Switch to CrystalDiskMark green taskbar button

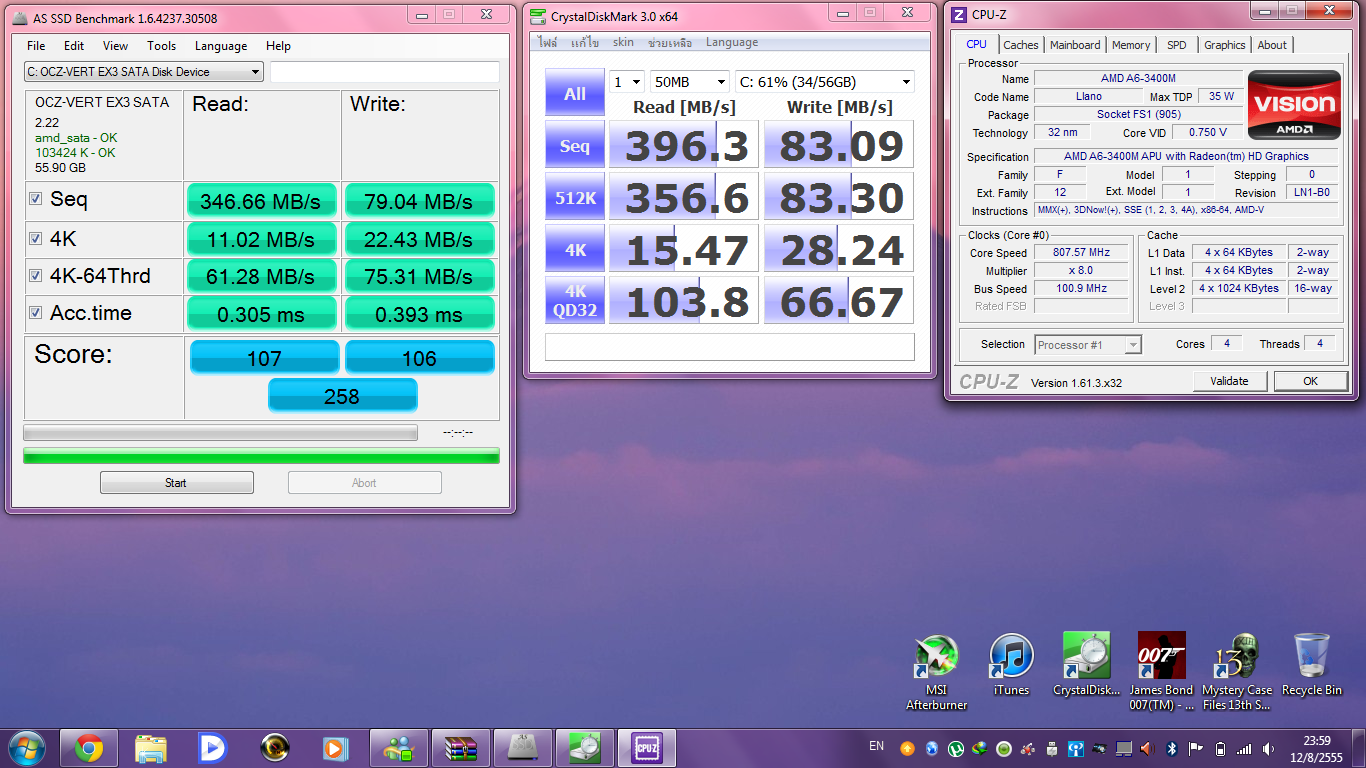pyautogui.click(x=585, y=748)
